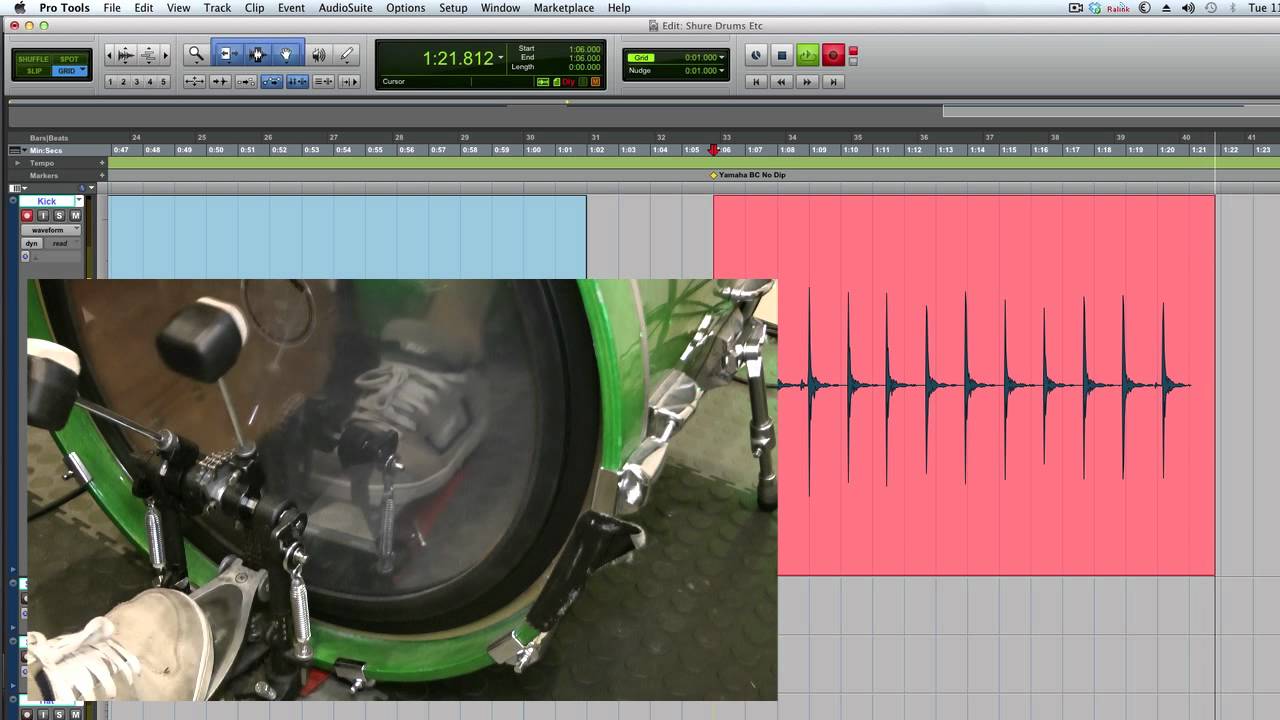Select the Grabber hand tool
This screenshot has height=720, width=1280.
pyautogui.click(x=286, y=55)
